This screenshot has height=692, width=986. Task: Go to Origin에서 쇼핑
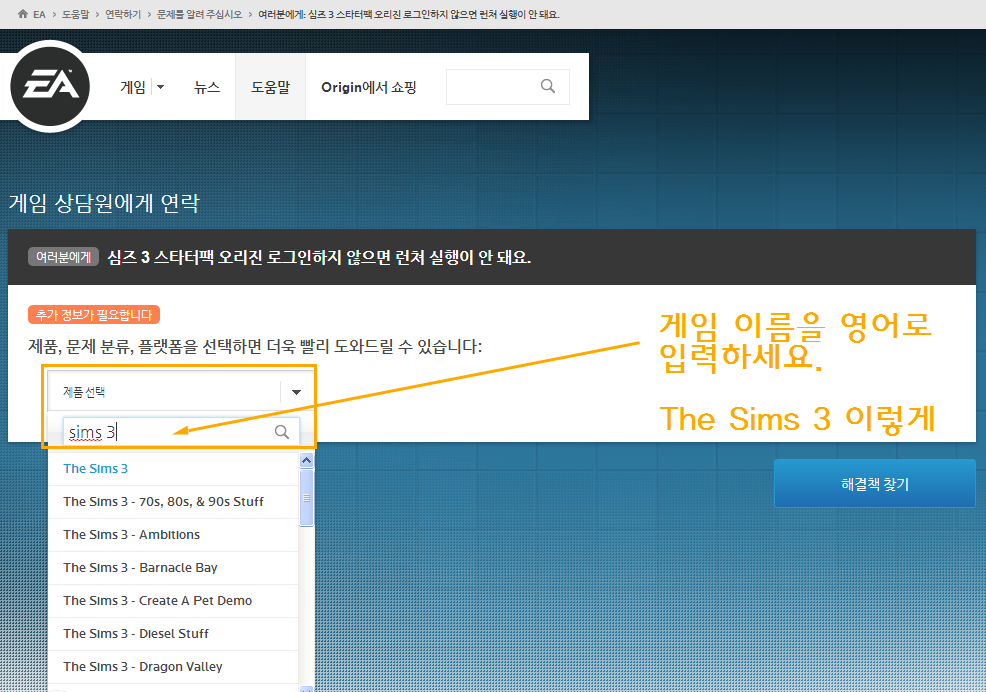368,87
